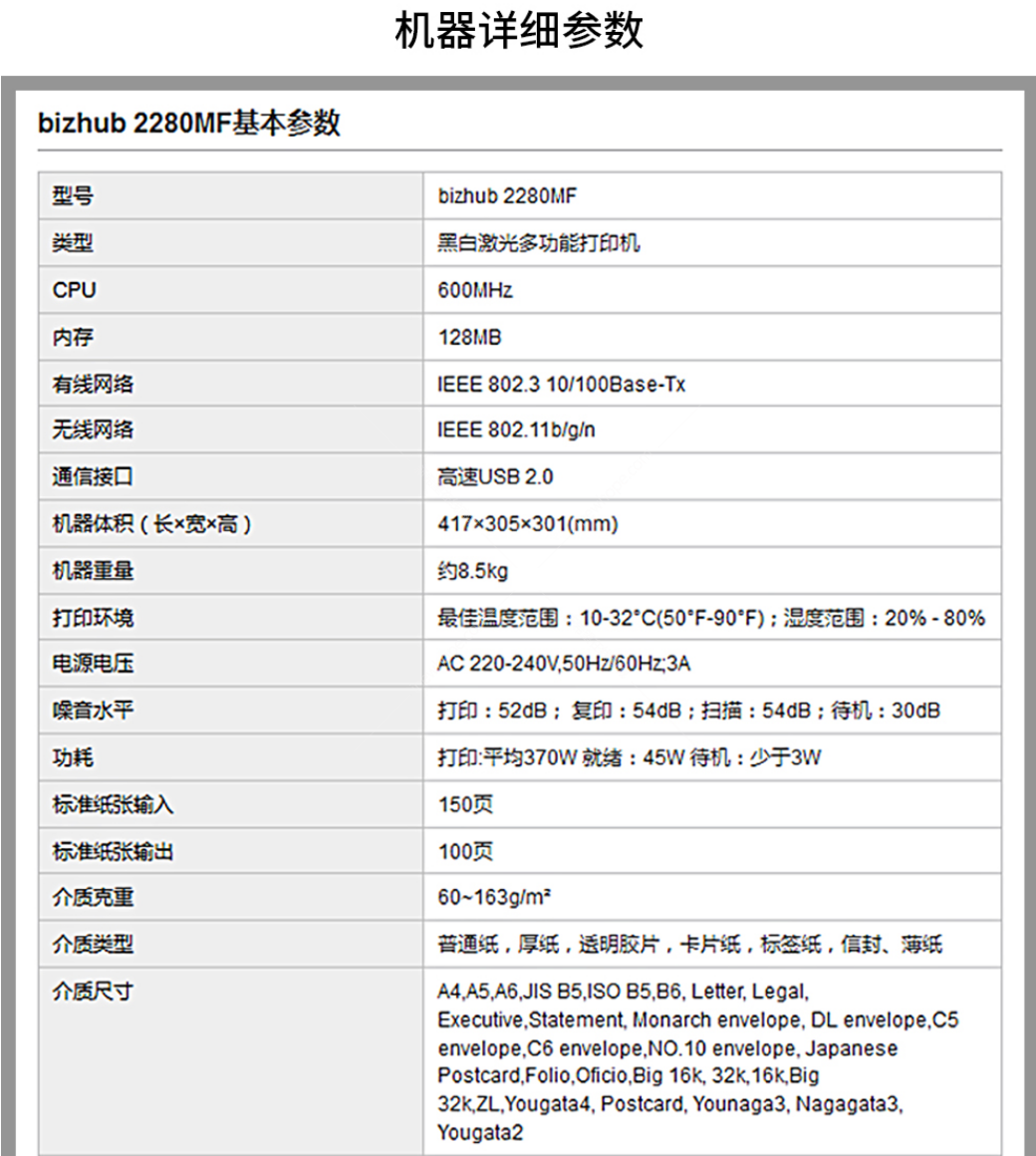Select the value 约8.5kg
The width and height of the screenshot is (1036, 1156).
[x=473, y=571]
